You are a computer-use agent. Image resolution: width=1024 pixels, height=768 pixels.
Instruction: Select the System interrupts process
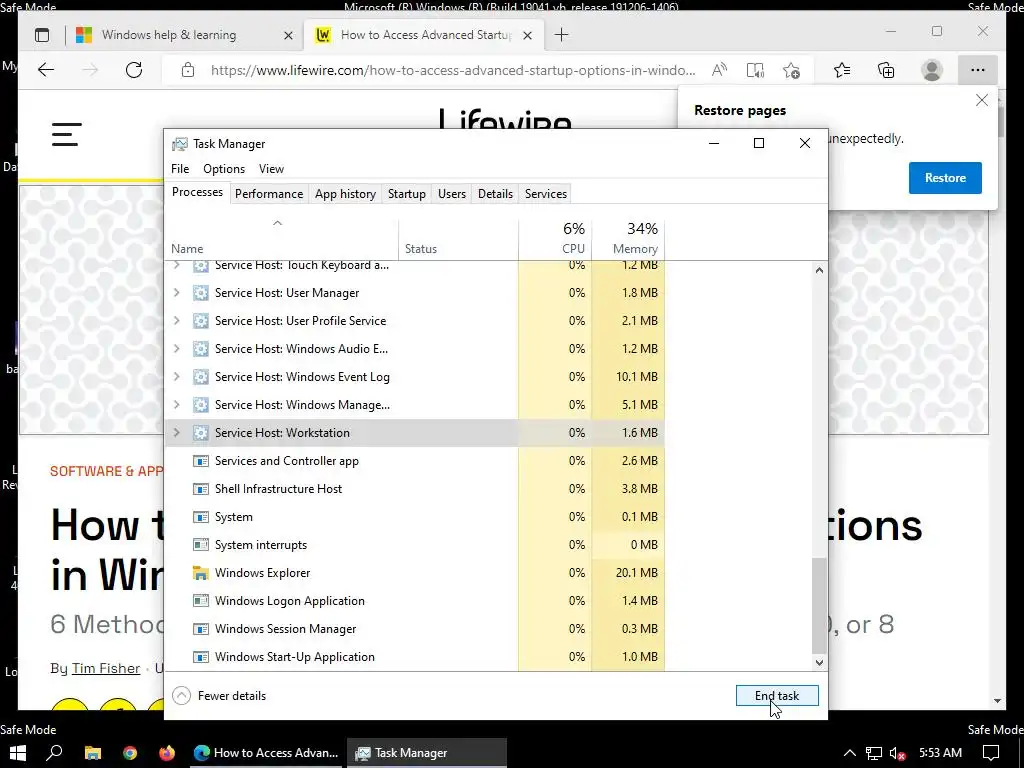pos(415,545)
